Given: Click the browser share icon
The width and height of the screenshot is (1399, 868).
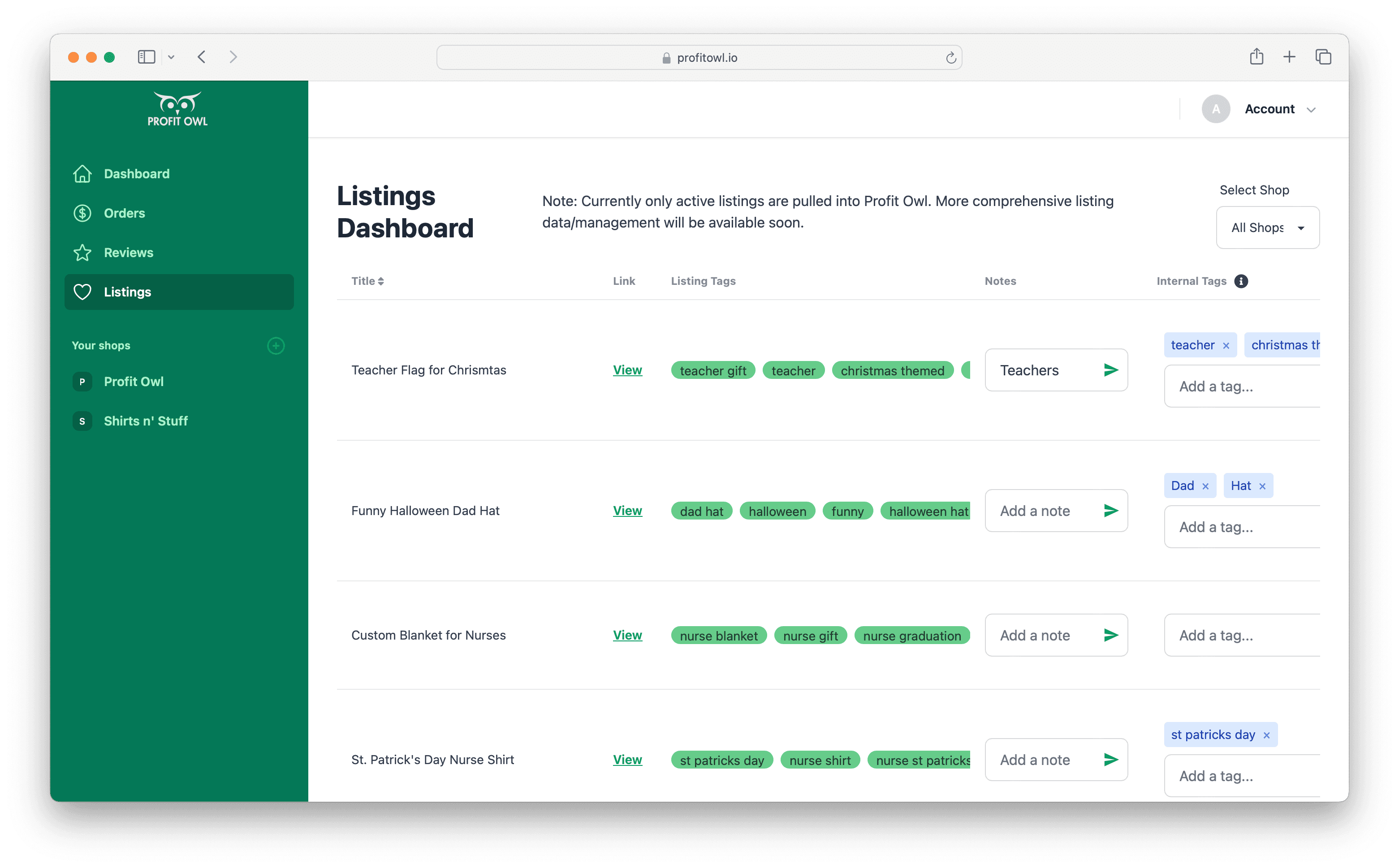Looking at the screenshot, I should coord(1256,57).
